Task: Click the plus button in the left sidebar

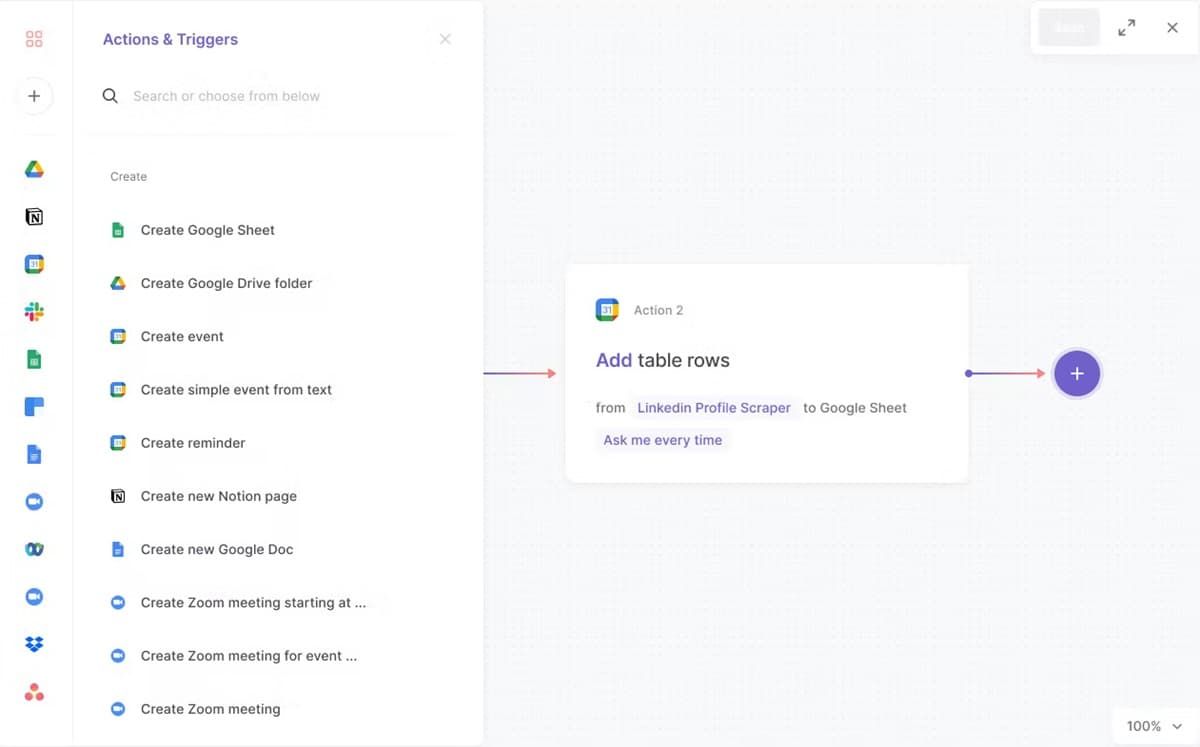Action: 34,96
